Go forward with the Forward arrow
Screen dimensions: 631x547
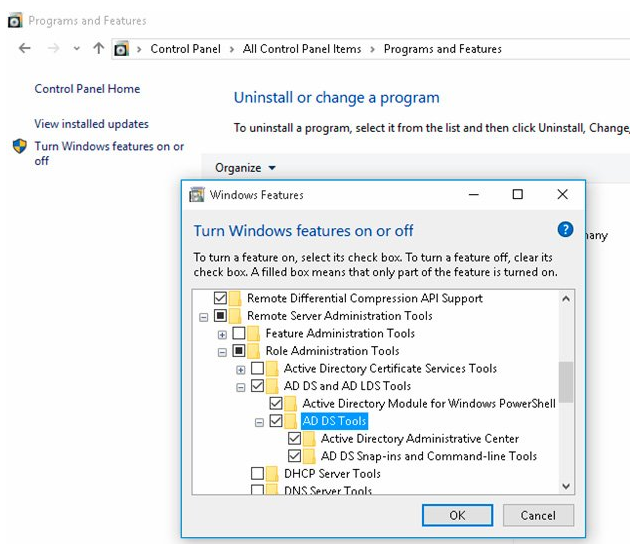click(53, 48)
